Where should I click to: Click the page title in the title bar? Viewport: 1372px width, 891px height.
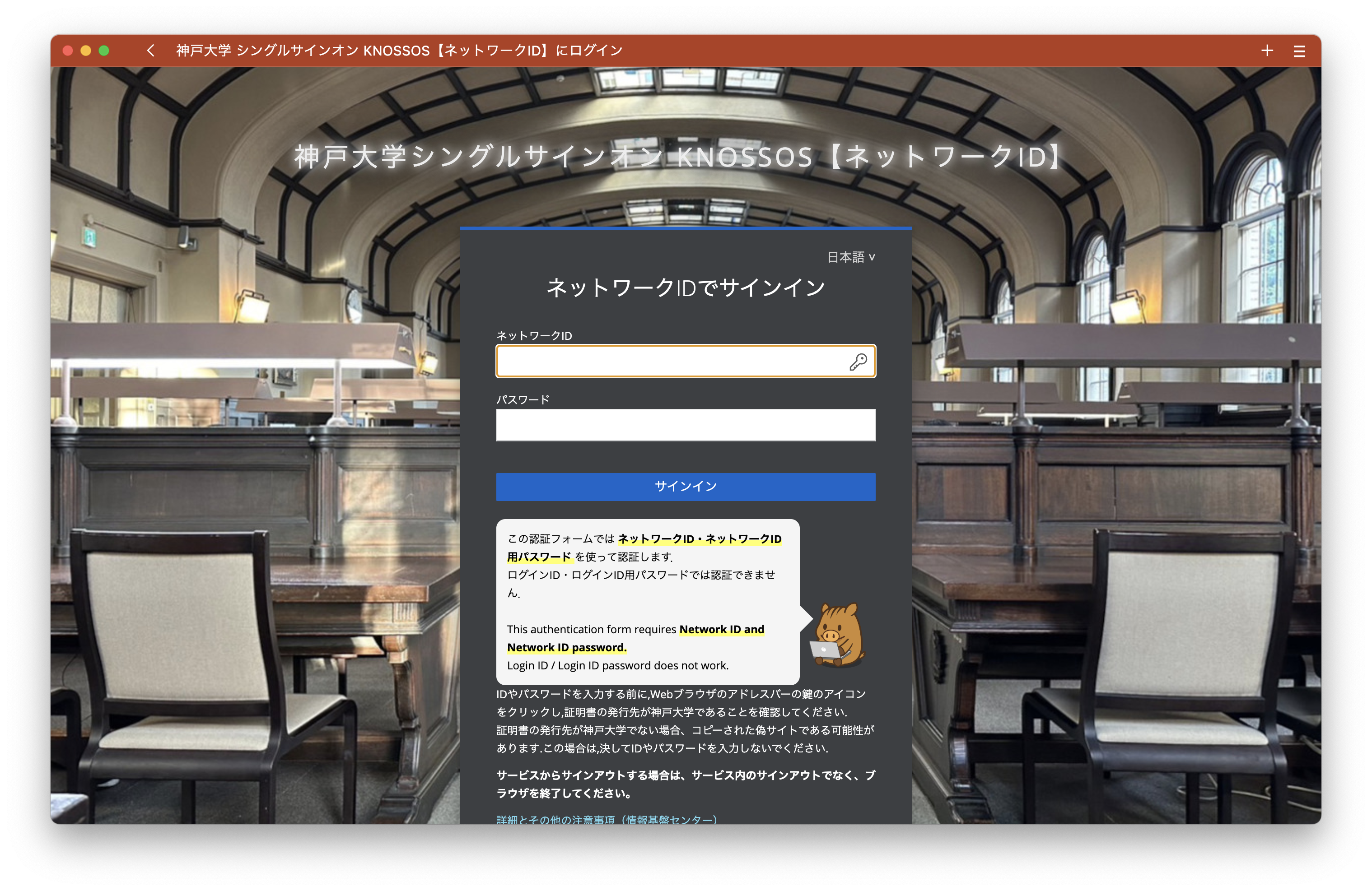point(400,51)
